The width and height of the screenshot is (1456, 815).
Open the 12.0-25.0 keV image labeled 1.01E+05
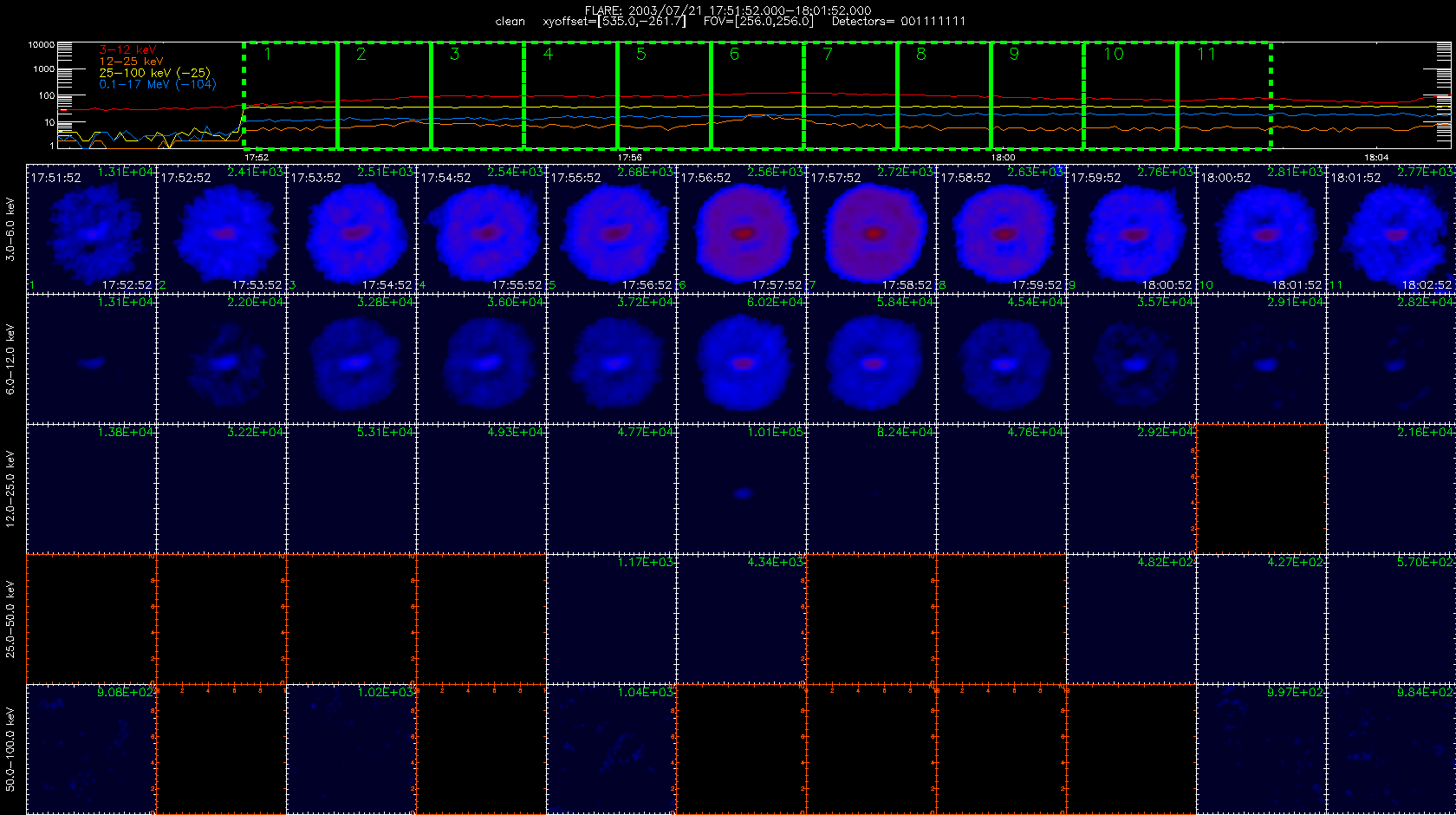click(741, 489)
